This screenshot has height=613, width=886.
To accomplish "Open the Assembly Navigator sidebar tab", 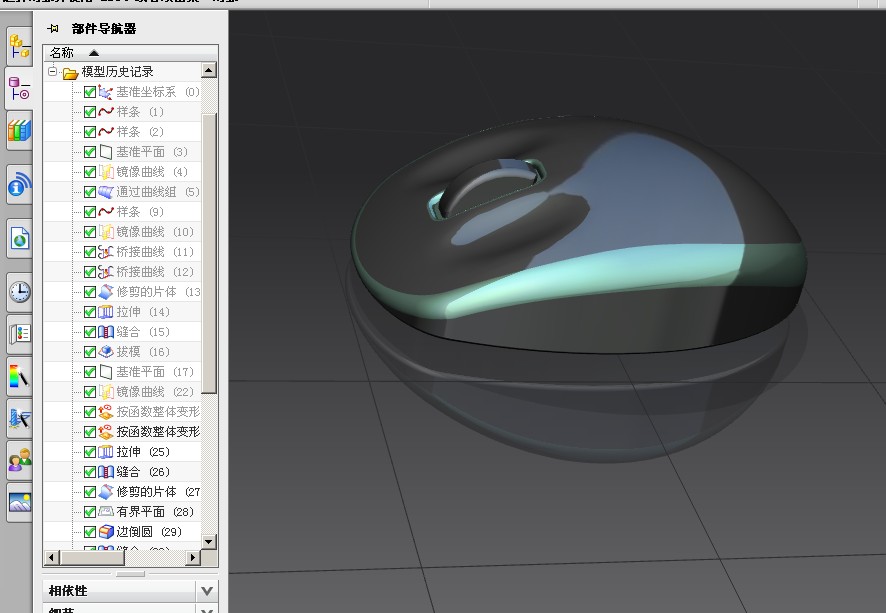I will point(19,46).
